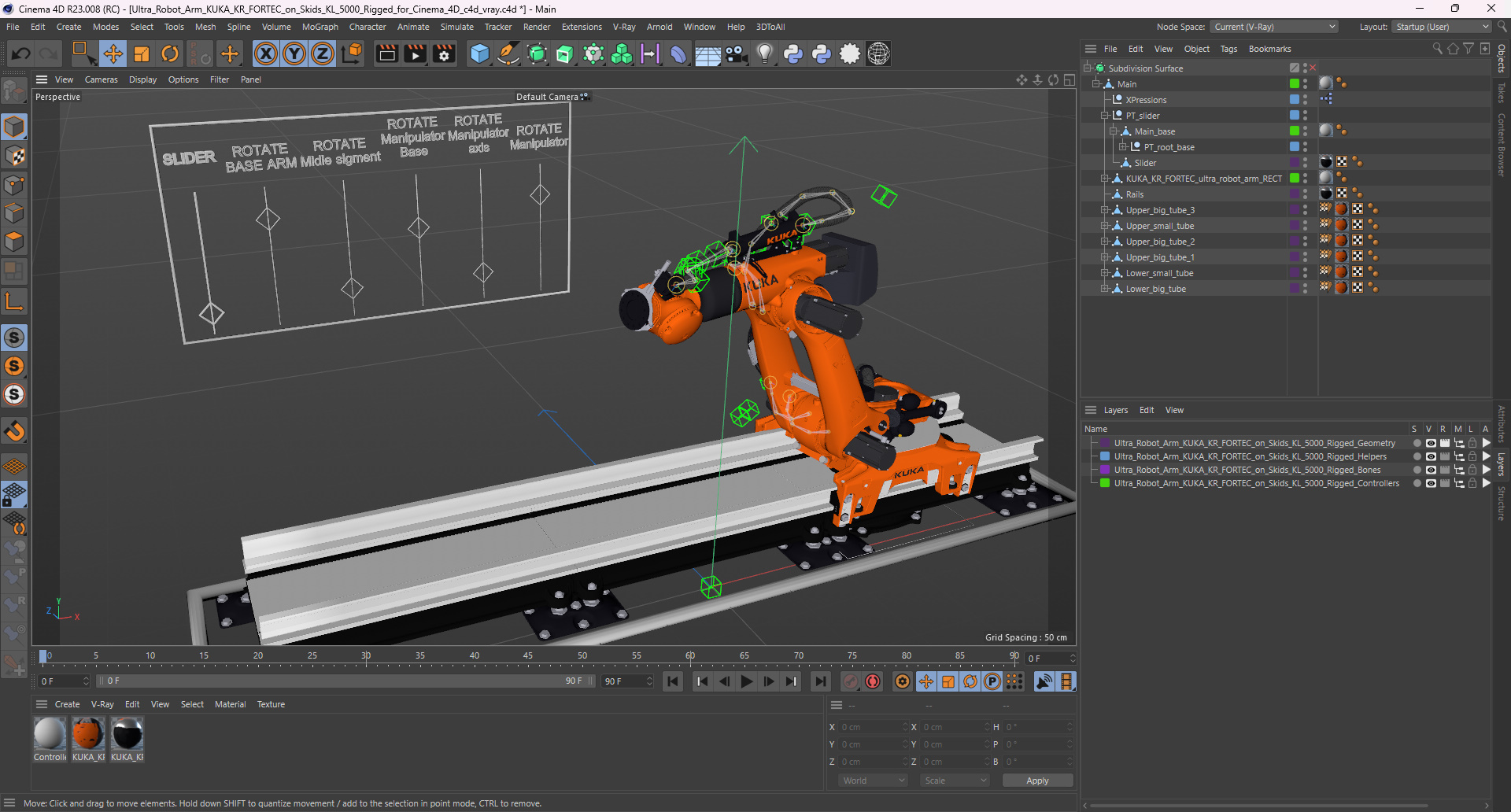Select the XPressions object
This screenshot has width=1511, height=812.
(1146, 100)
